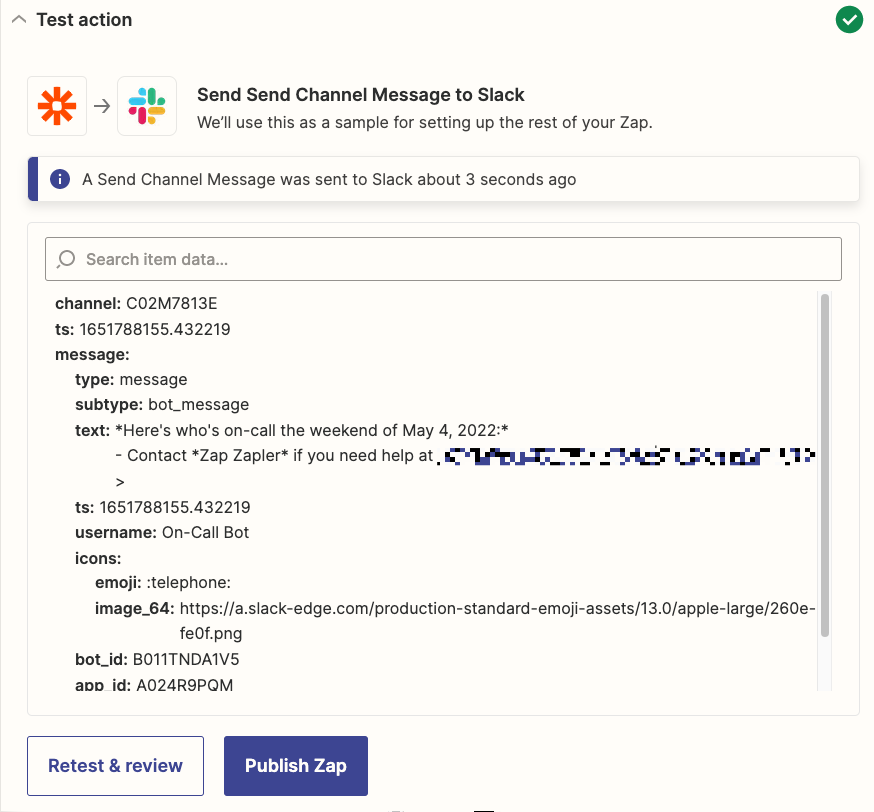Select the icons: label row
This screenshot has width=874, height=812.
pos(98,558)
